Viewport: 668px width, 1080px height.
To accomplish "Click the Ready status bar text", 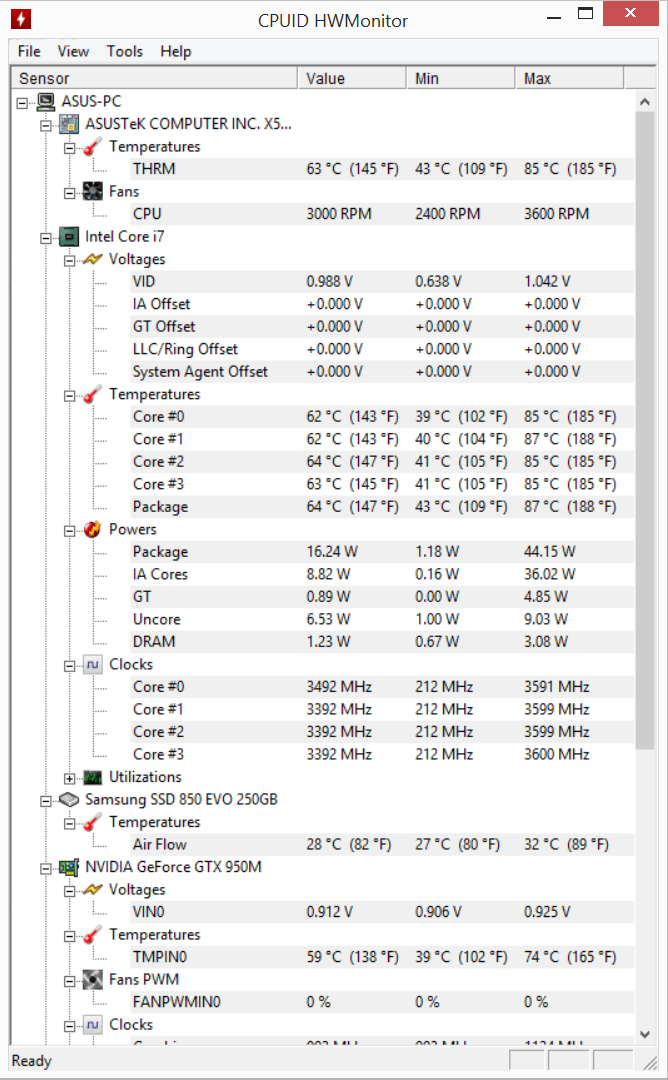I will (x=32, y=1061).
